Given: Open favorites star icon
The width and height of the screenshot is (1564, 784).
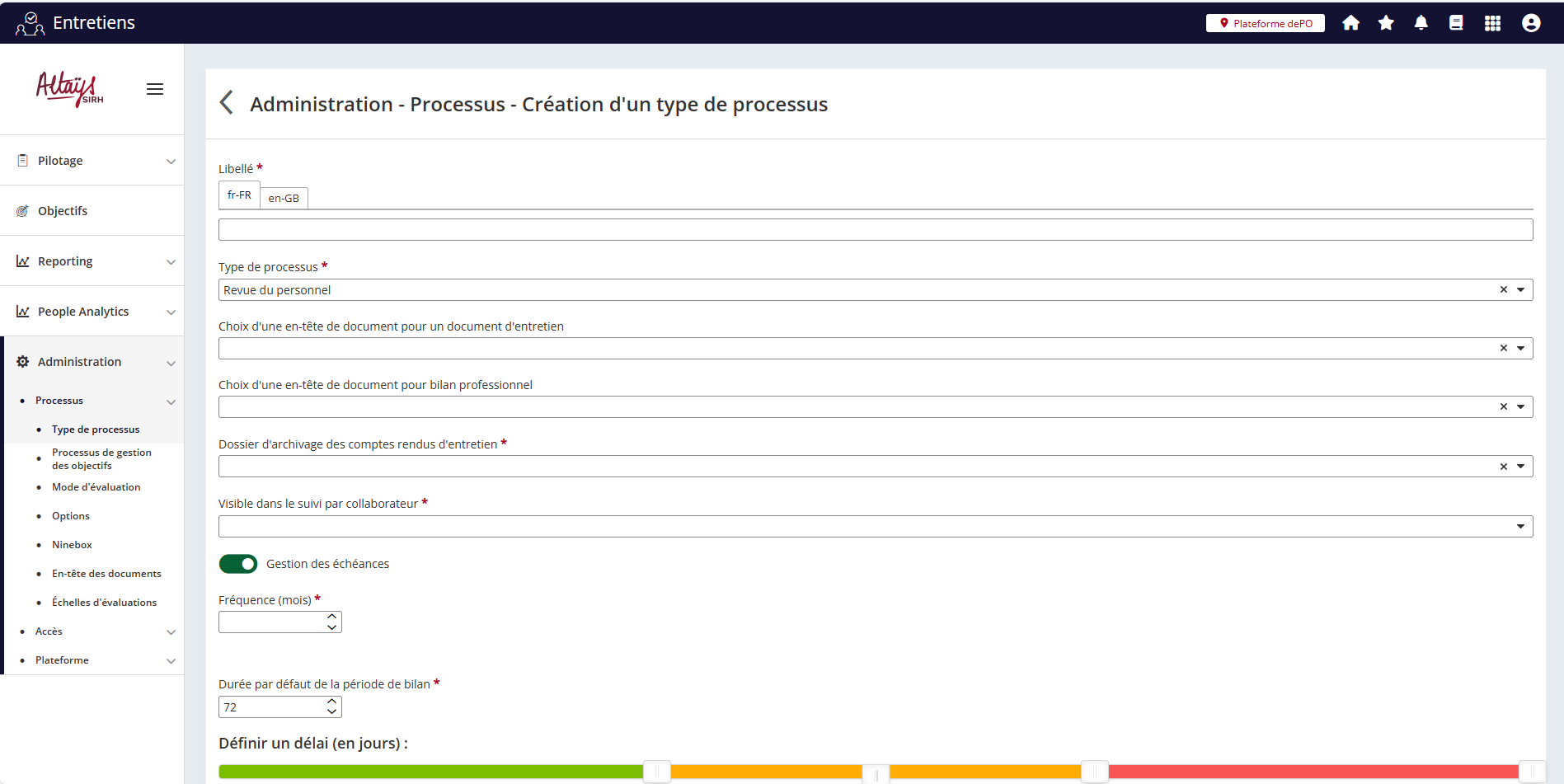Looking at the screenshot, I should [x=1386, y=23].
